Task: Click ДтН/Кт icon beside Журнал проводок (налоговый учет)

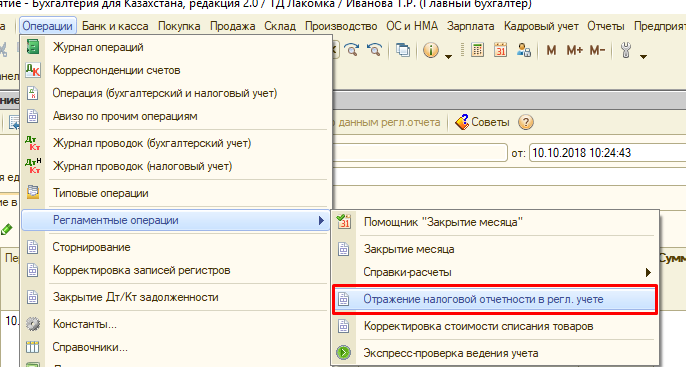Action: click(33, 166)
